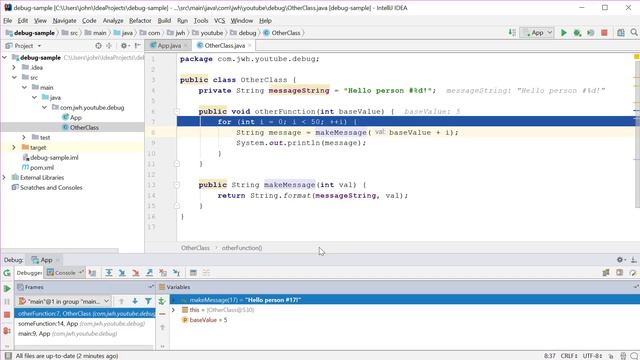The image size is (640, 360).
Task: Resume program in debug sidebar
Action: point(7,289)
